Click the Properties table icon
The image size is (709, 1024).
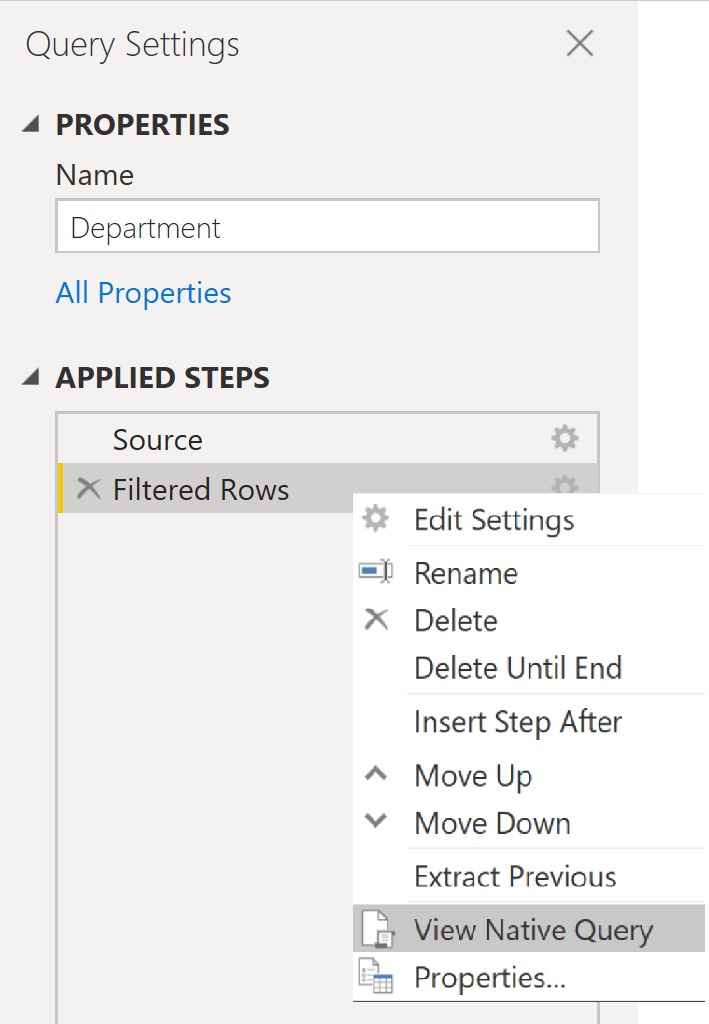[x=375, y=976]
